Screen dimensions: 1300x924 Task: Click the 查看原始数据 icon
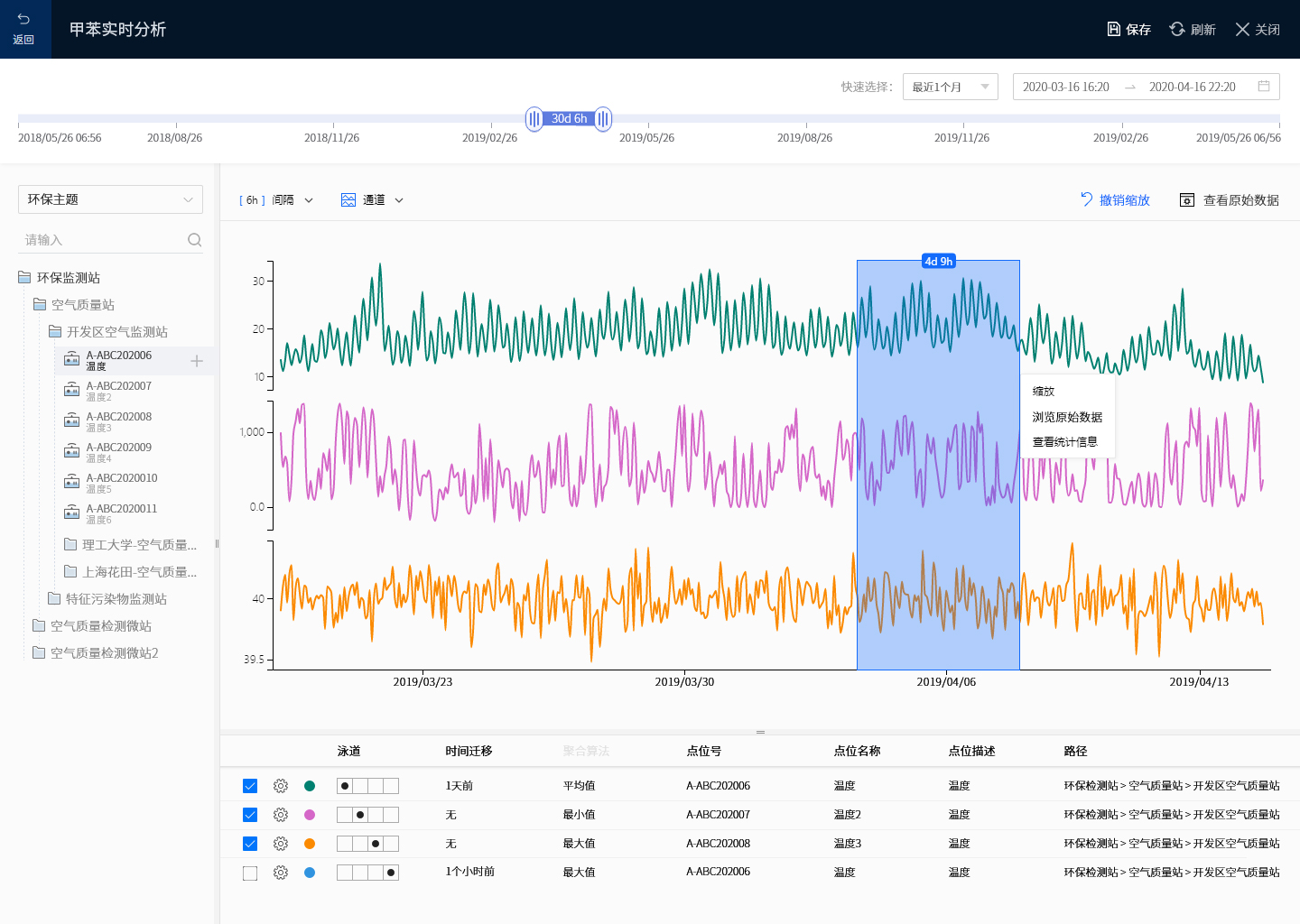[1187, 199]
